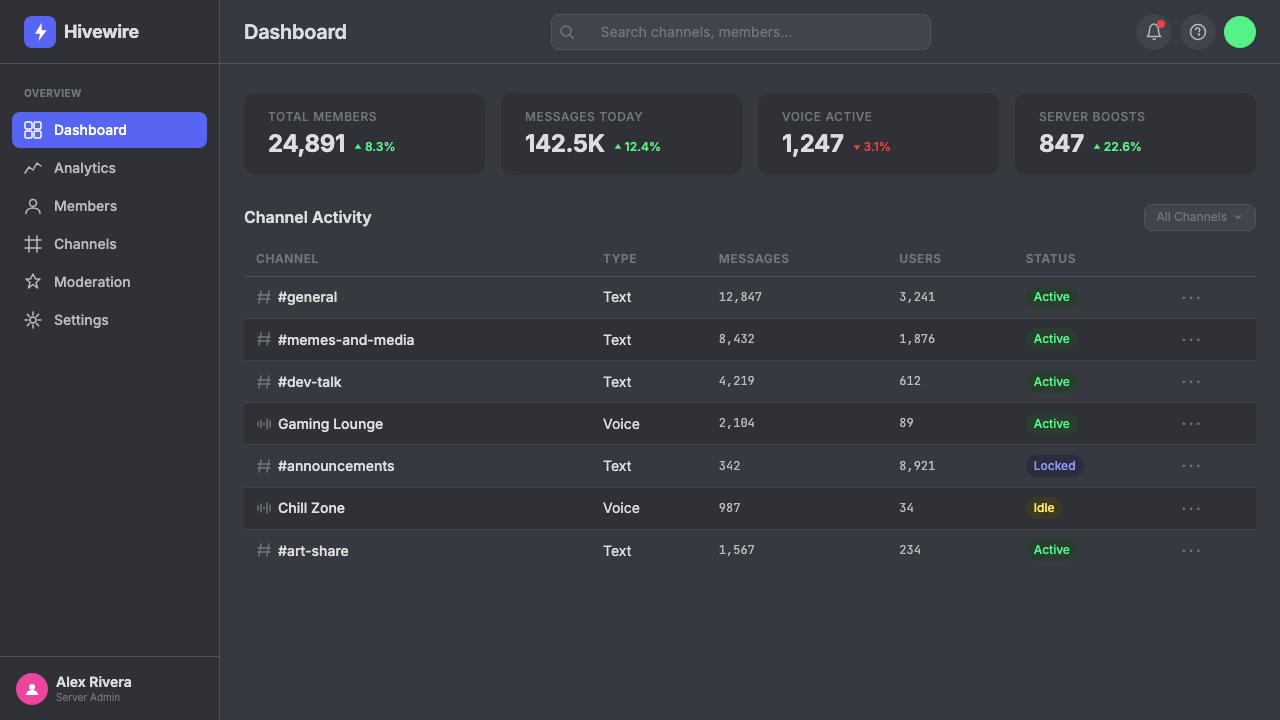The width and height of the screenshot is (1280, 720).
Task: Click the hash icon beside #announcements
Action: coord(264,466)
